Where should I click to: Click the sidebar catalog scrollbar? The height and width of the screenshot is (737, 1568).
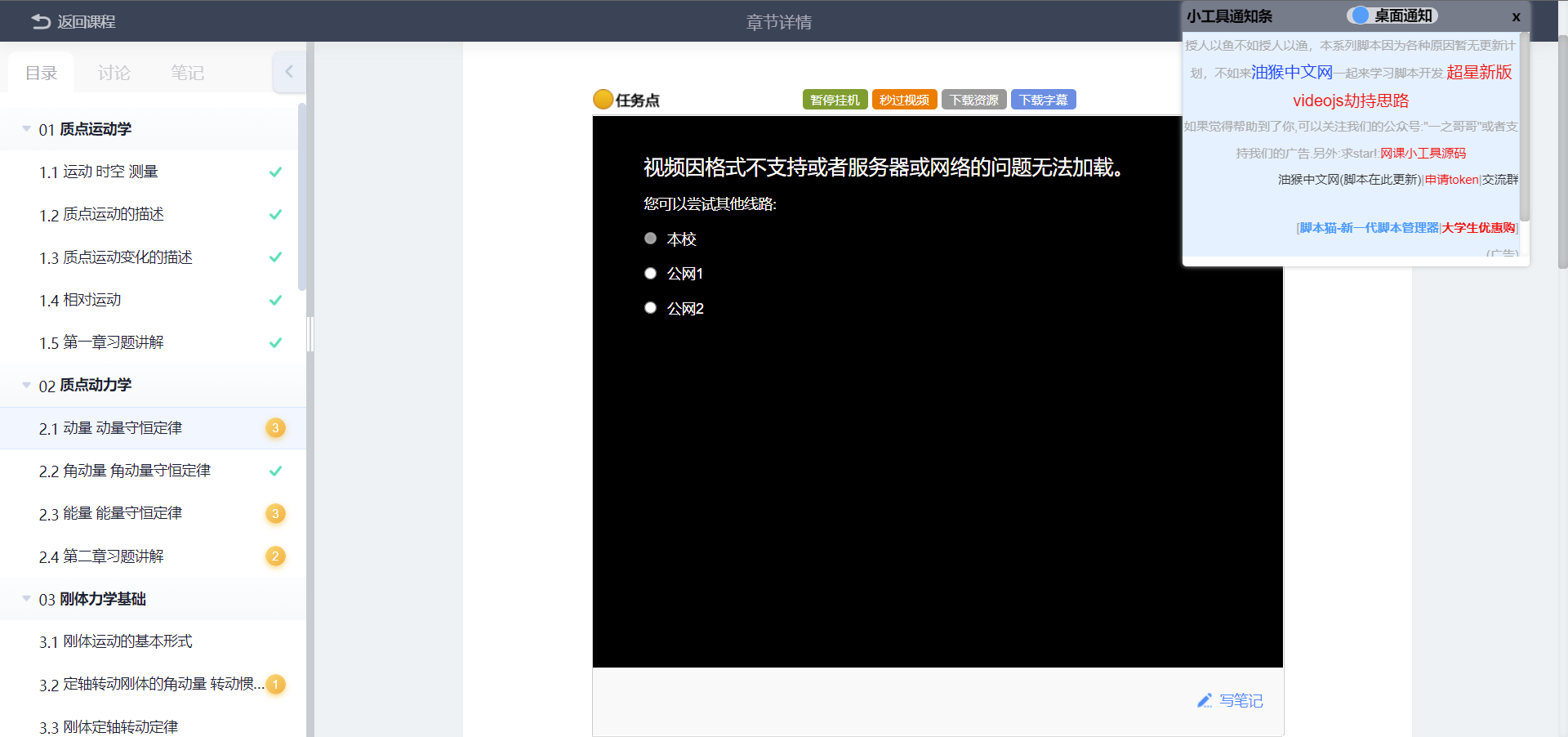tap(302, 196)
